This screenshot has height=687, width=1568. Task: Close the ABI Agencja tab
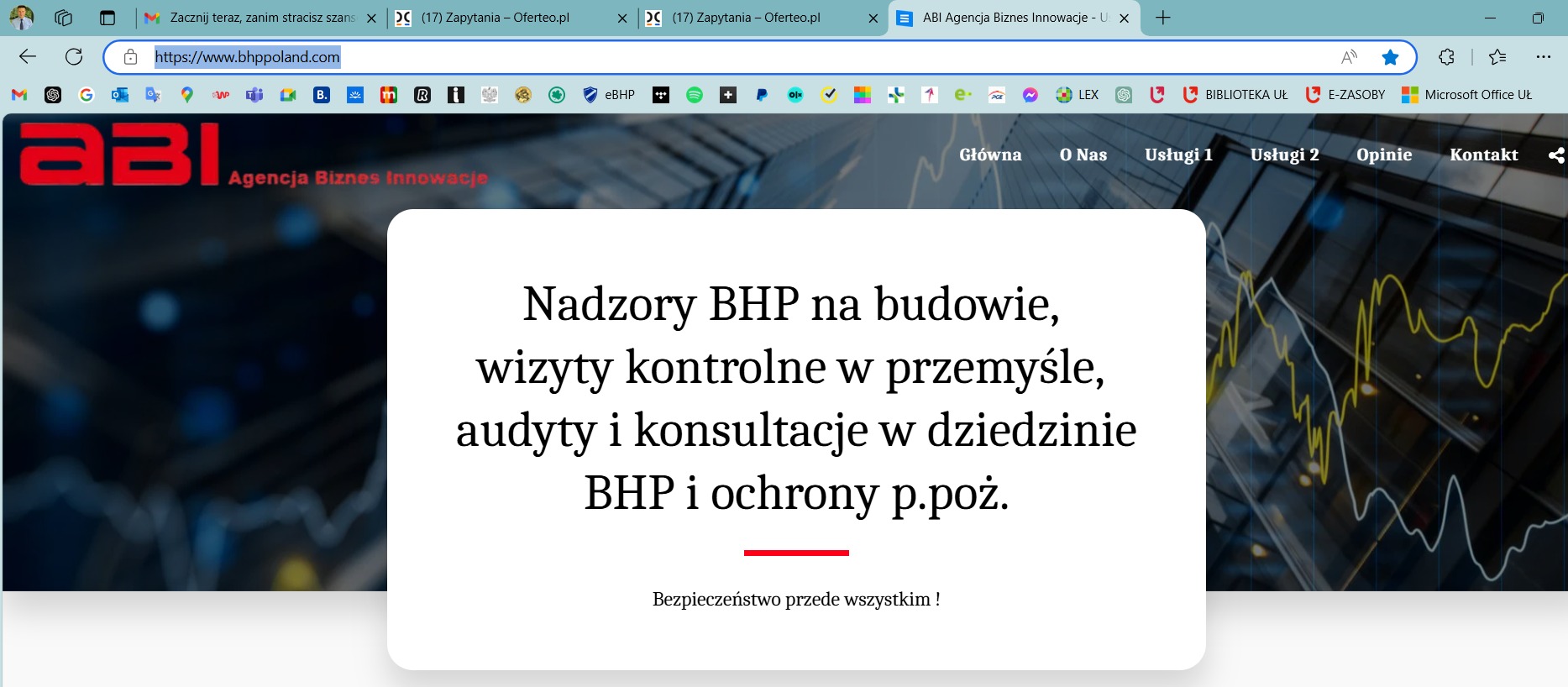tap(1125, 18)
